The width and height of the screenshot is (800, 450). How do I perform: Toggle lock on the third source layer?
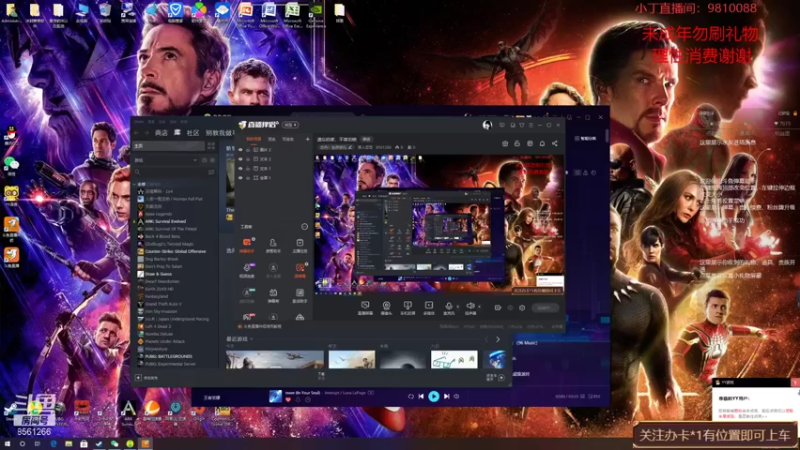point(248,168)
